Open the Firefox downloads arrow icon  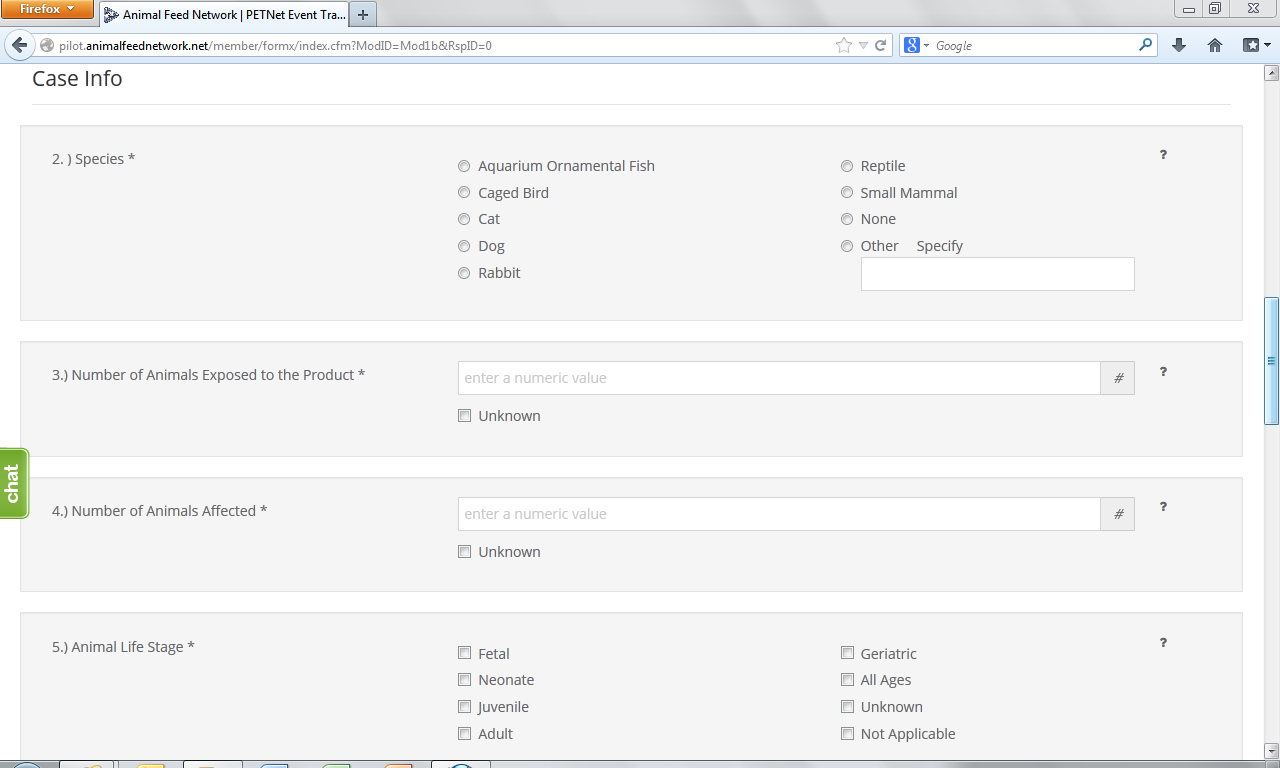(x=1179, y=45)
